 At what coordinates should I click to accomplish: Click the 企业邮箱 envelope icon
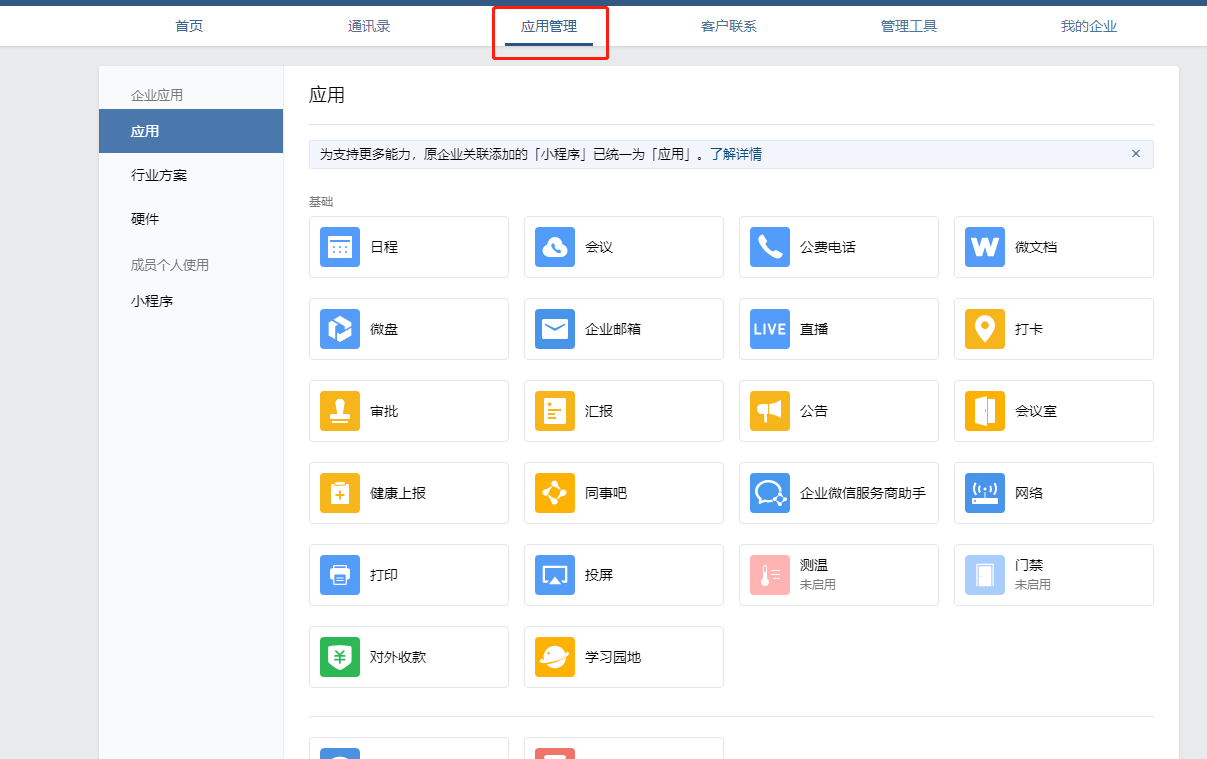click(555, 329)
